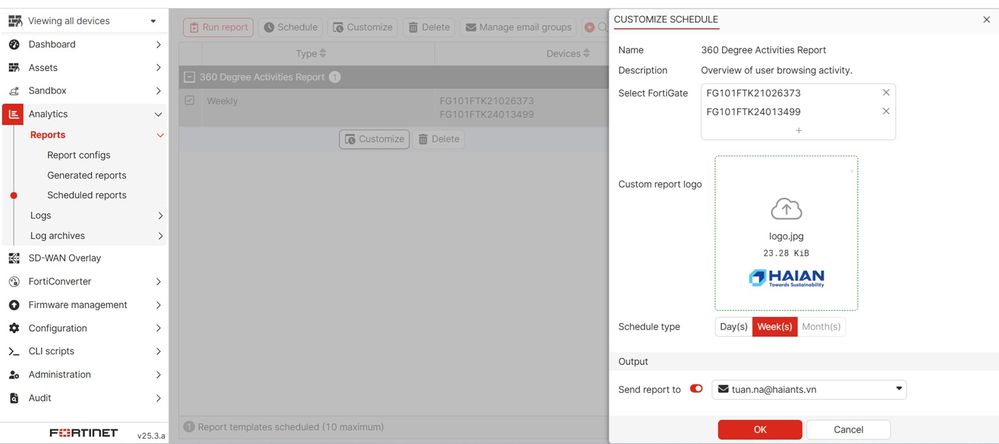Open the Viewing all devices dropdown
The height and width of the screenshot is (444, 999).
coord(84,21)
